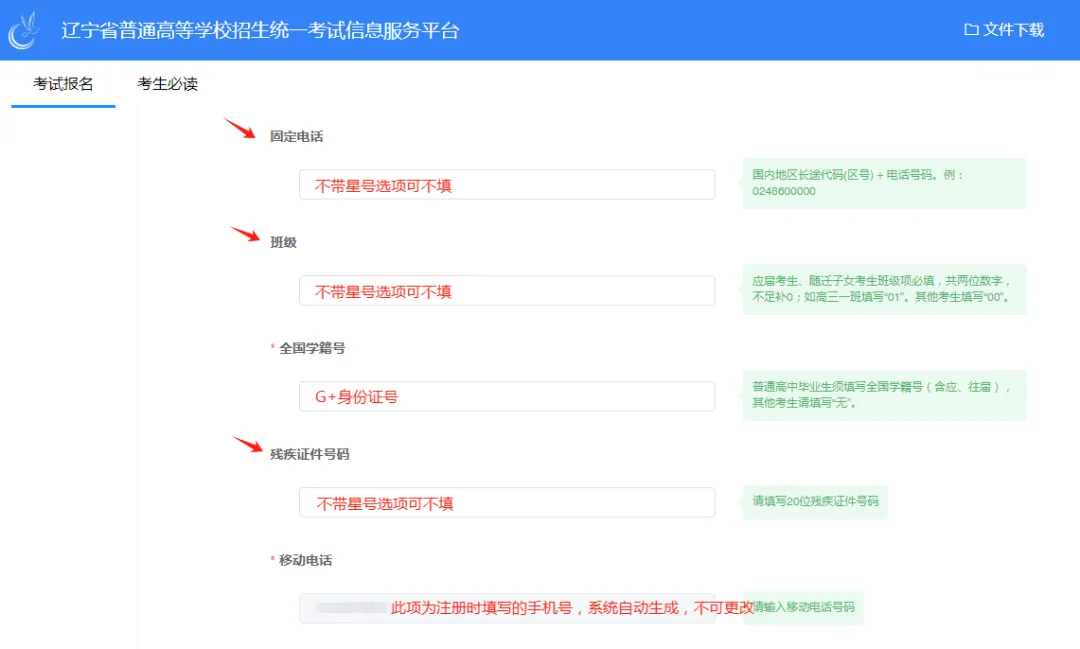The height and width of the screenshot is (649, 1080).
Task: Switch to the 考试报名 tab
Action: point(63,84)
